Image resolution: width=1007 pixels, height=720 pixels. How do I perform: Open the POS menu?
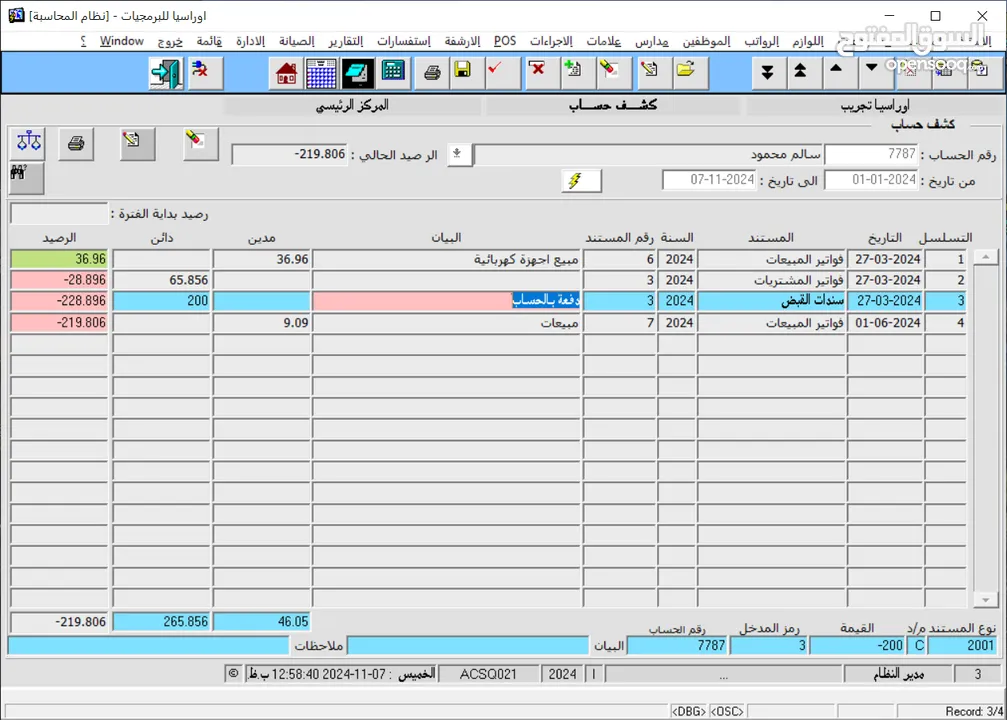click(x=505, y=41)
